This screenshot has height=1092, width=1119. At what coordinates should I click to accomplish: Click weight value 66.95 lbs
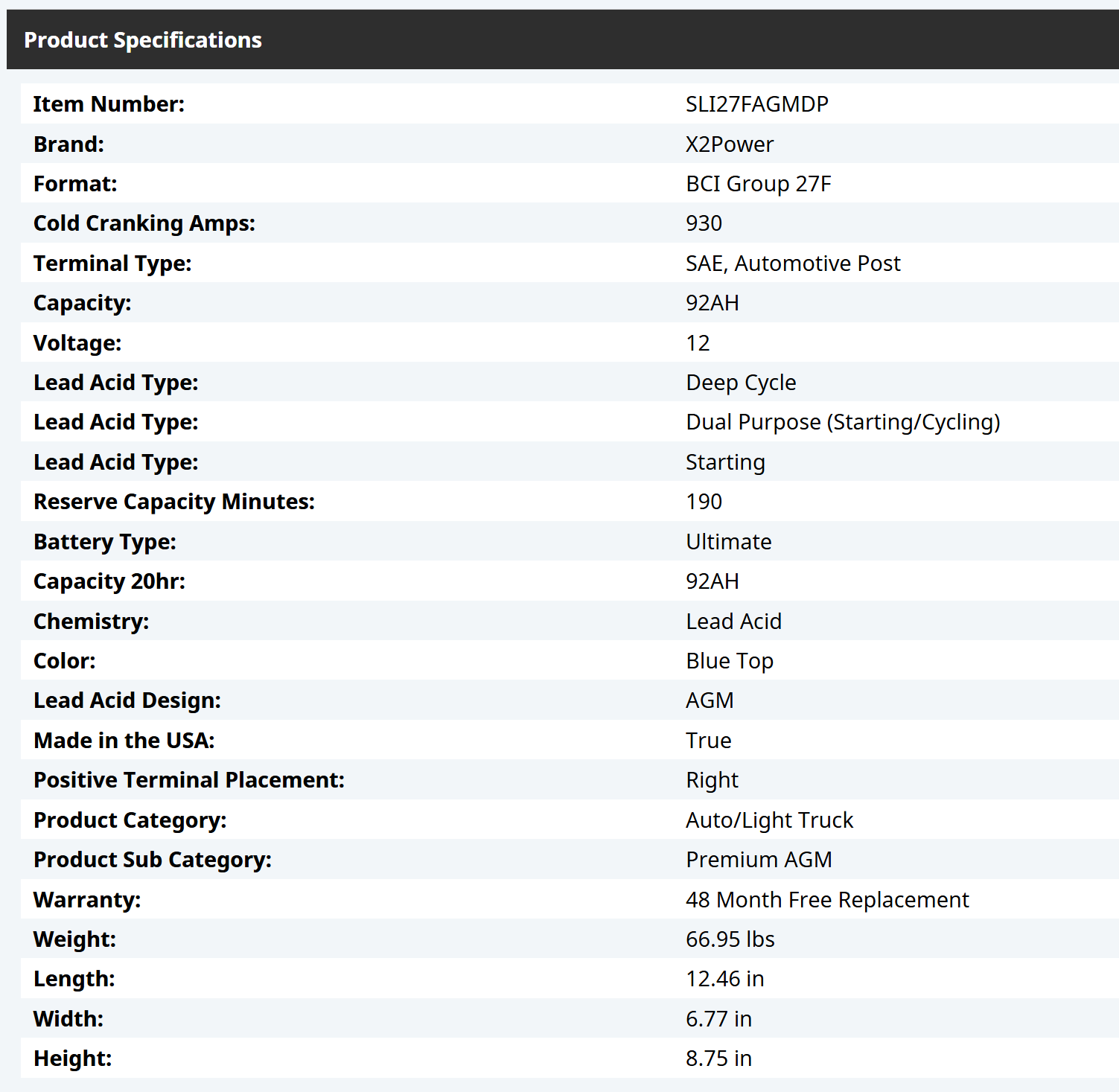pos(730,939)
